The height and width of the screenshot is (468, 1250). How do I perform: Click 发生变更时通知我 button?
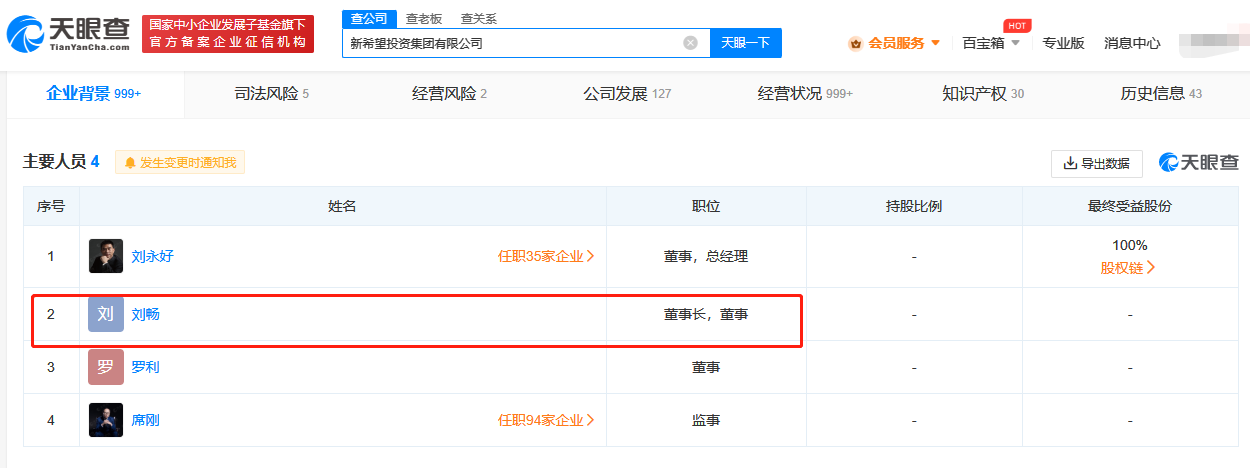click(x=180, y=162)
